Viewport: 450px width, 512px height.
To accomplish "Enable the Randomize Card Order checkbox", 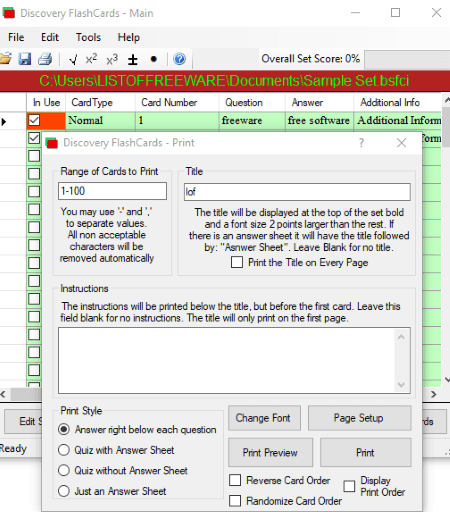I will point(235,501).
